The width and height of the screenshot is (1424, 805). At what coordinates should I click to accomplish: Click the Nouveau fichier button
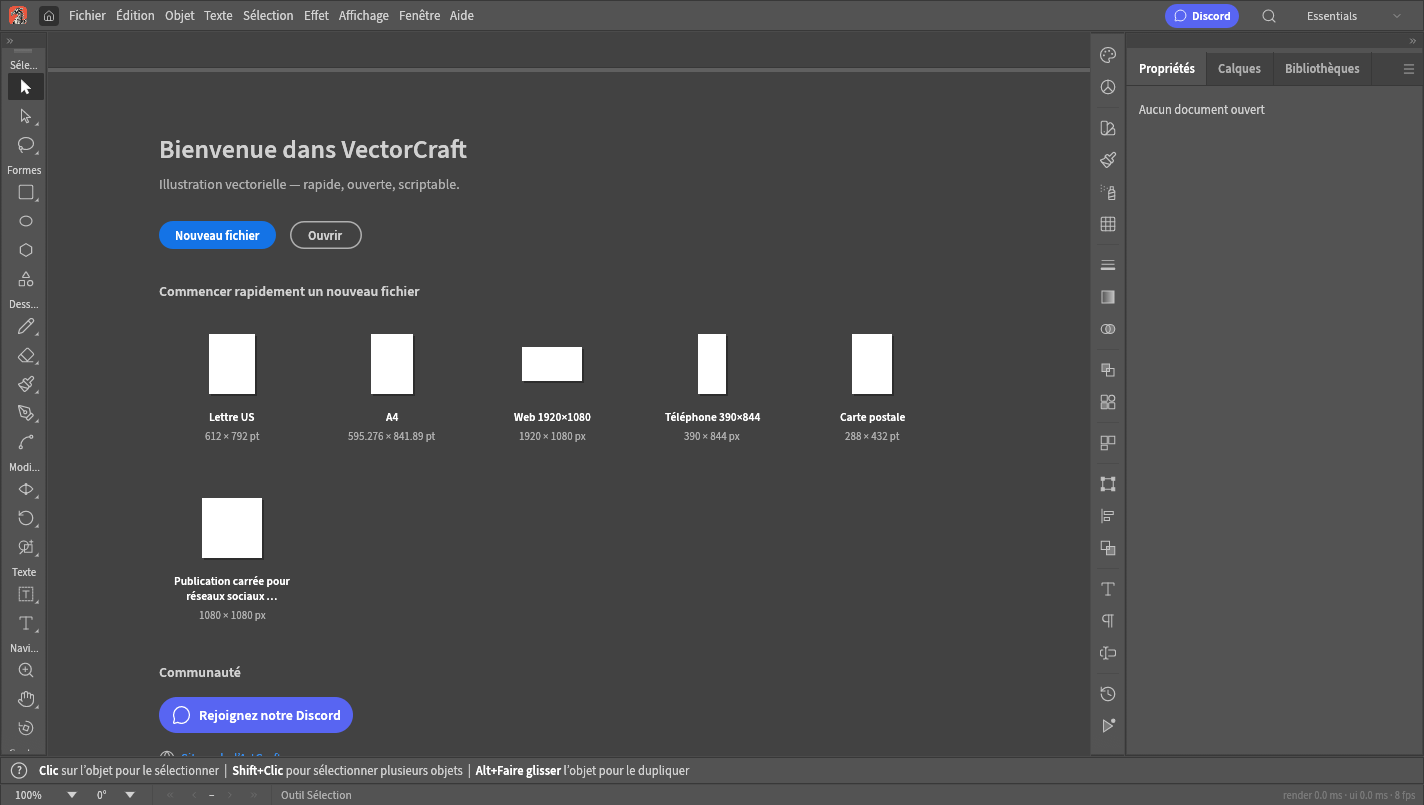tap(217, 235)
